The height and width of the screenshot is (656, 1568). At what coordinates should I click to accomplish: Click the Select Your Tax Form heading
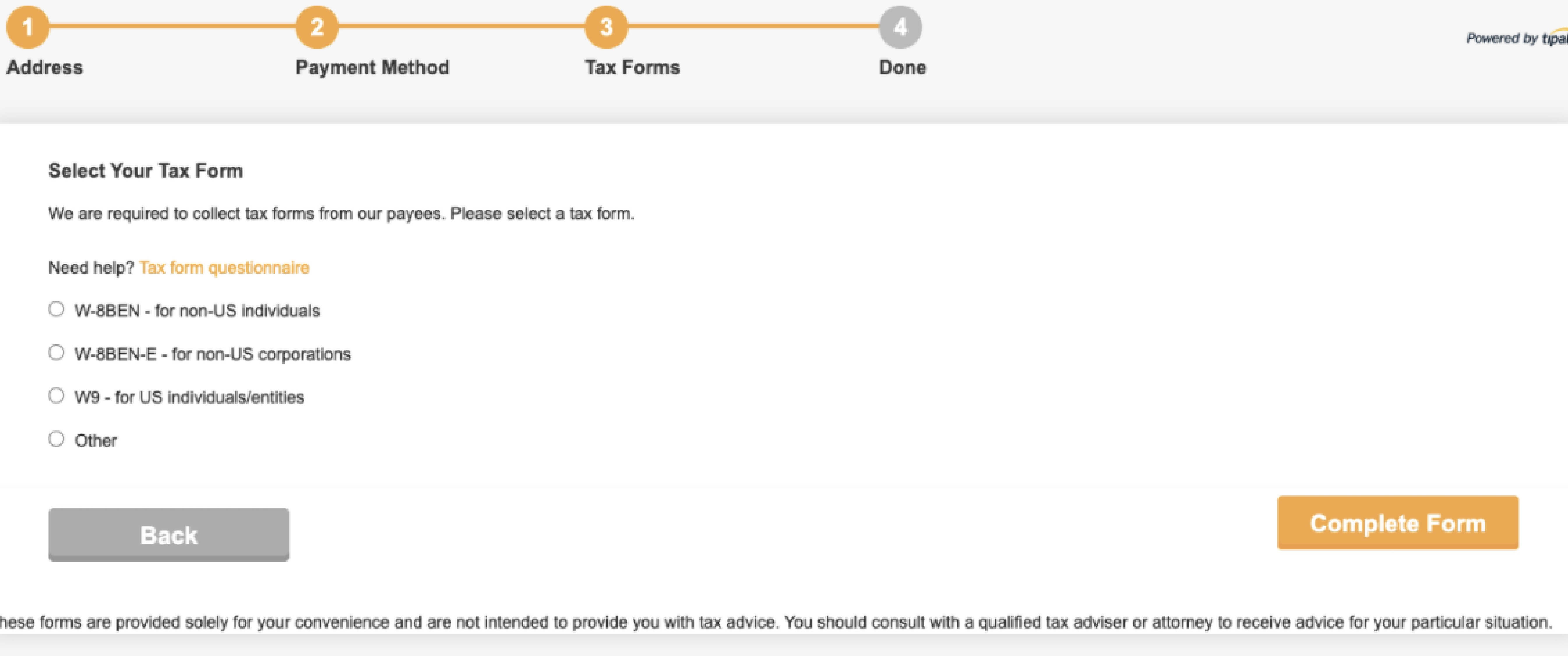pos(145,170)
